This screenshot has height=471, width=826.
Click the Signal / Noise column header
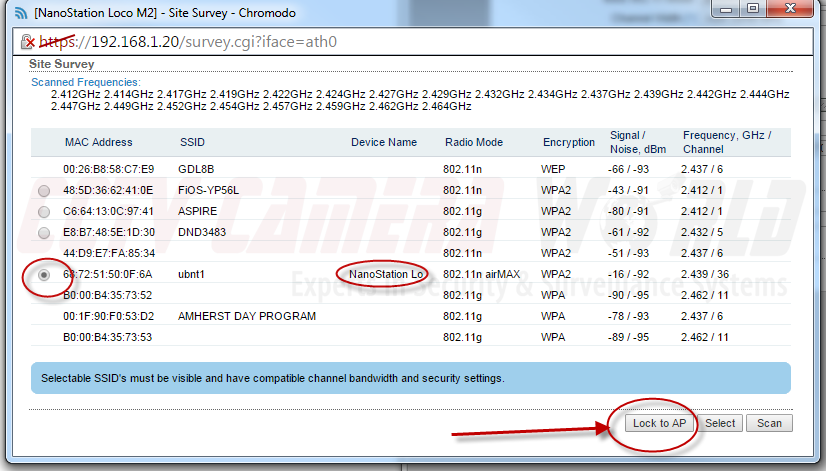(630, 142)
